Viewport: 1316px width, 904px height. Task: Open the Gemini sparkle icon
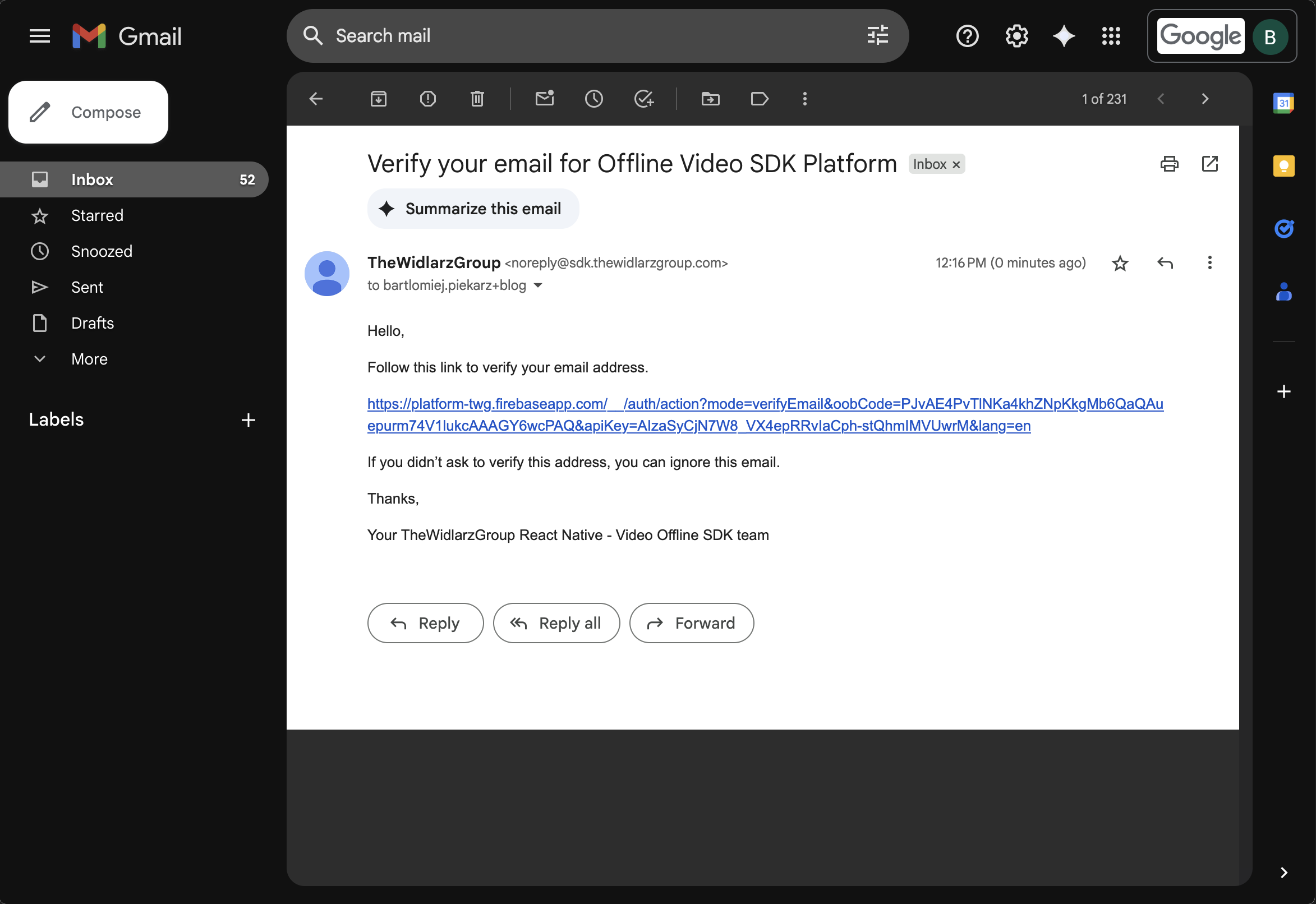1064,36
